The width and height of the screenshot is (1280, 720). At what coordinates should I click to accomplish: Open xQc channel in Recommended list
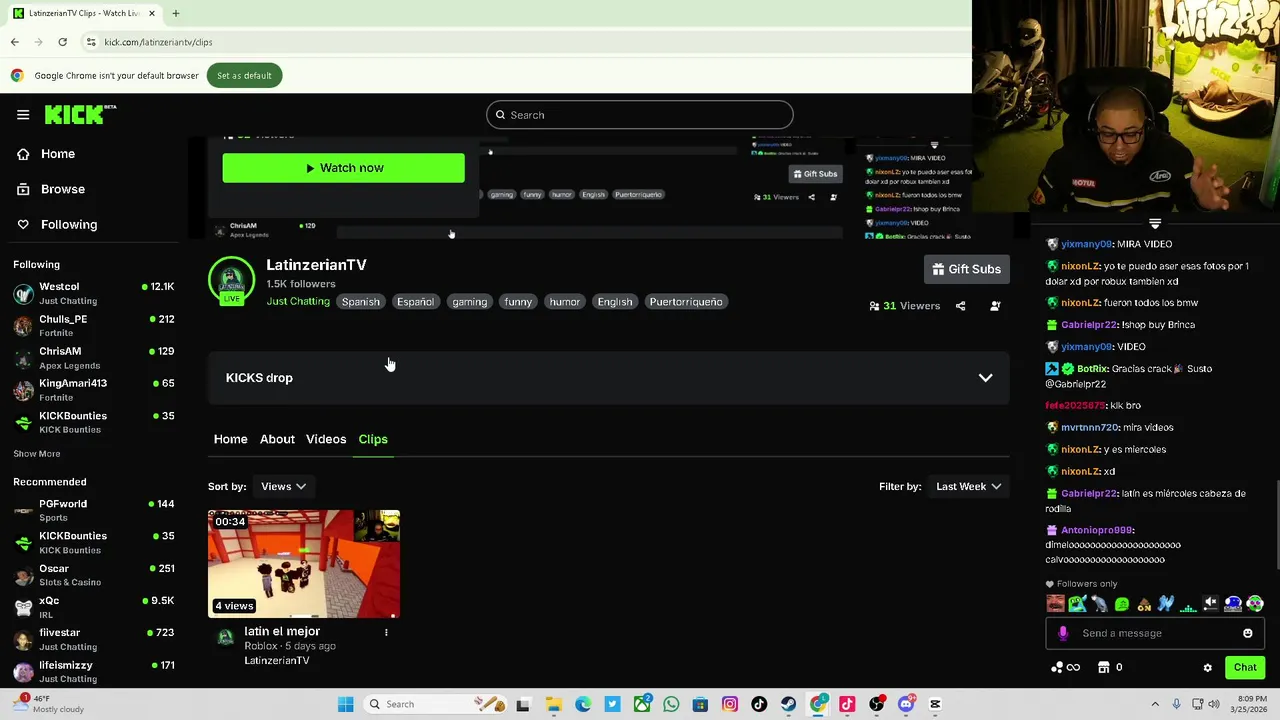coord(94,607)
